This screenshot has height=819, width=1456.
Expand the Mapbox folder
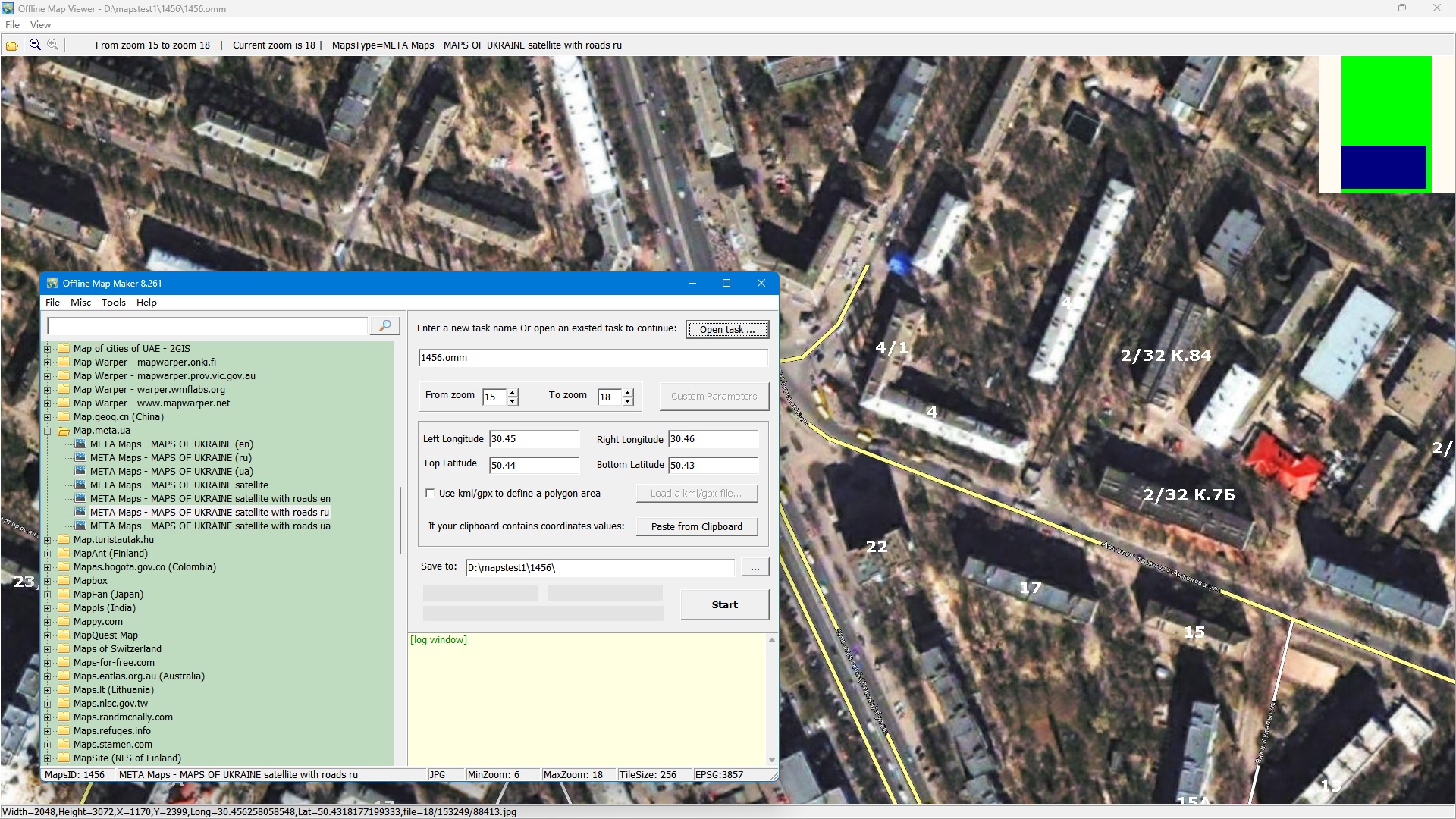click(48, 581)
